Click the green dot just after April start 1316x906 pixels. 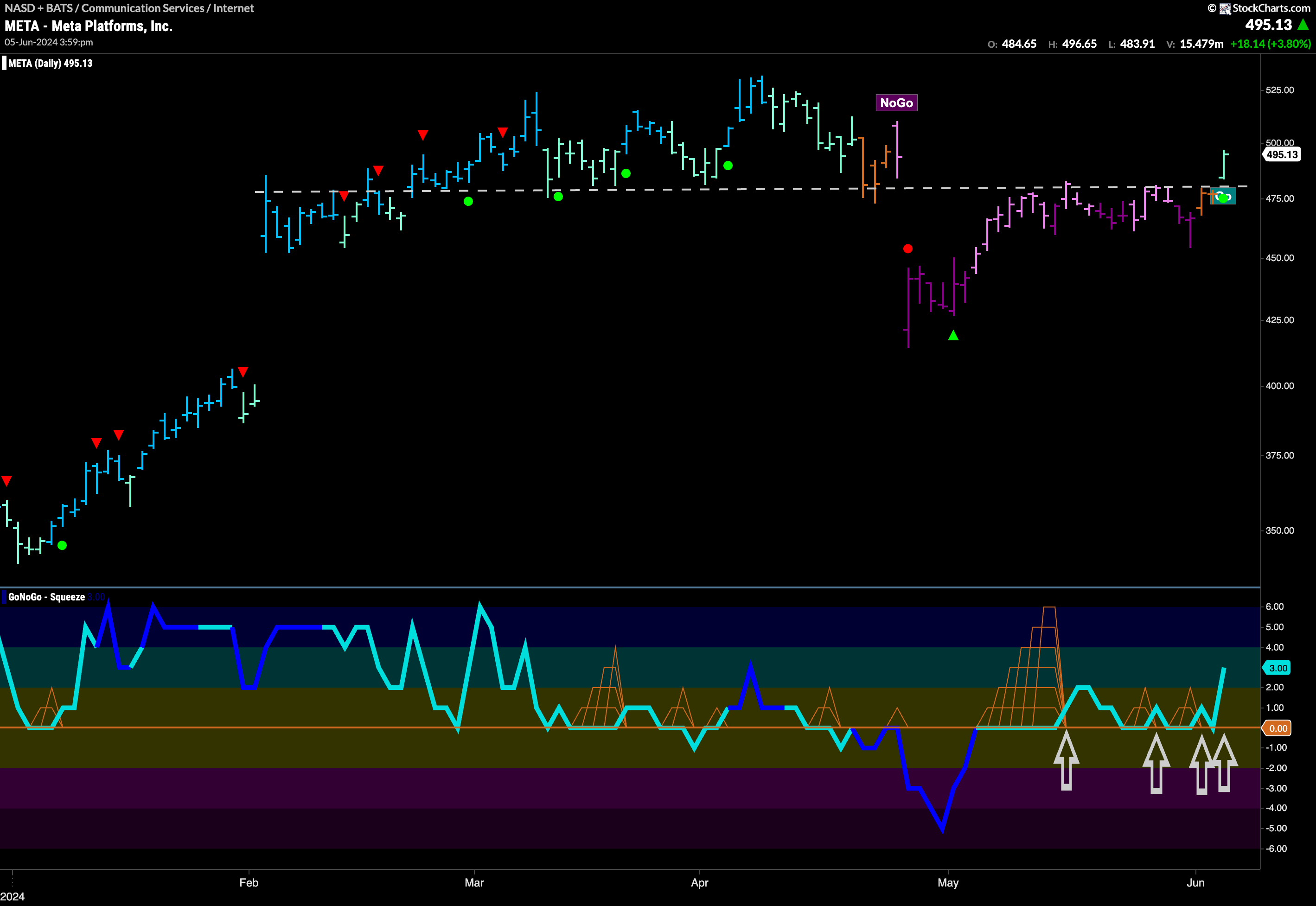pos(728,166)
